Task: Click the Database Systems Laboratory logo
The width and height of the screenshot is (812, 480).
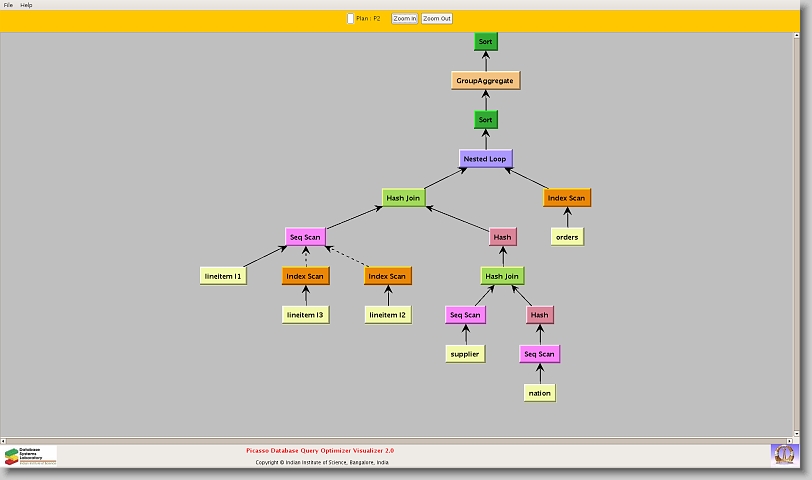Action: (30, 455)
